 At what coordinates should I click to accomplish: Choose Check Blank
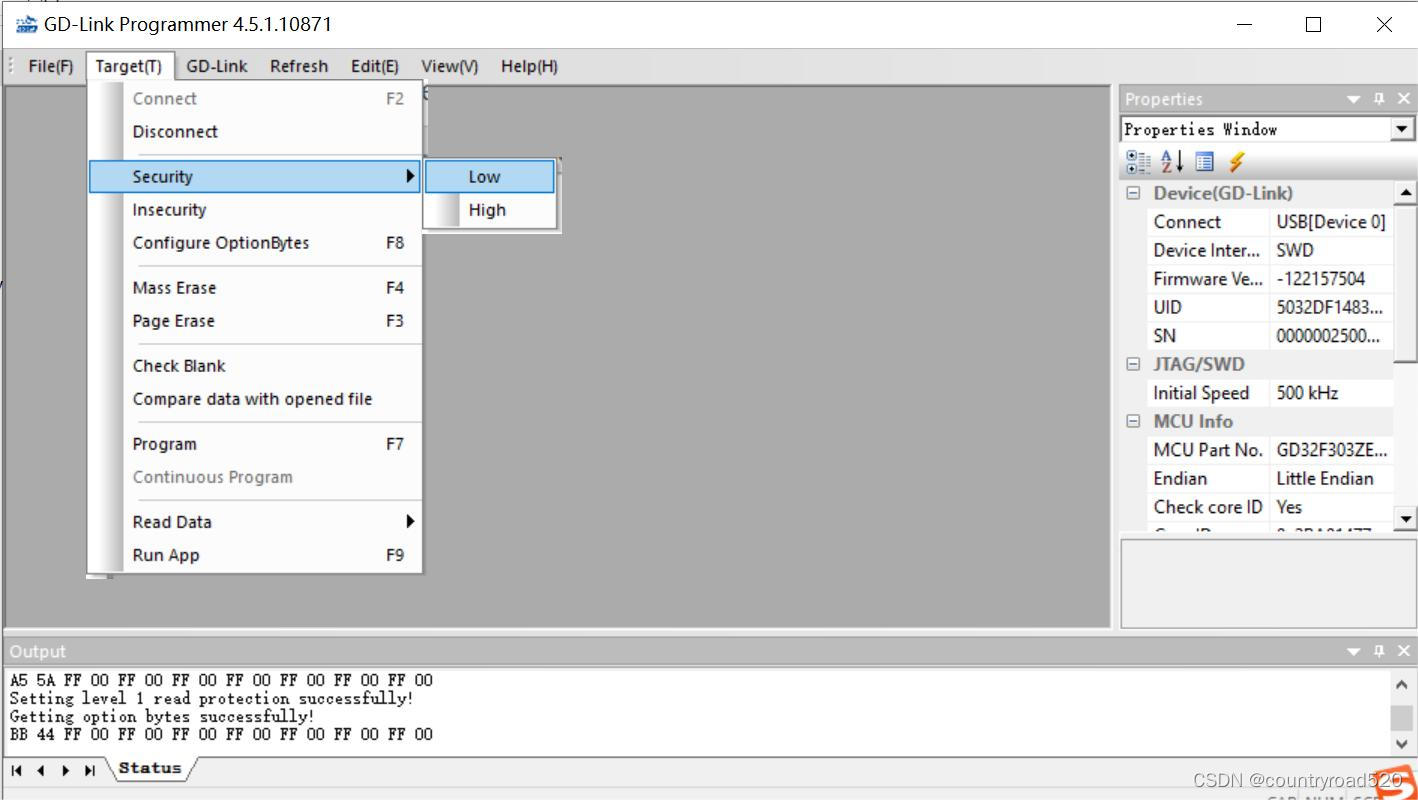(255, 365)
